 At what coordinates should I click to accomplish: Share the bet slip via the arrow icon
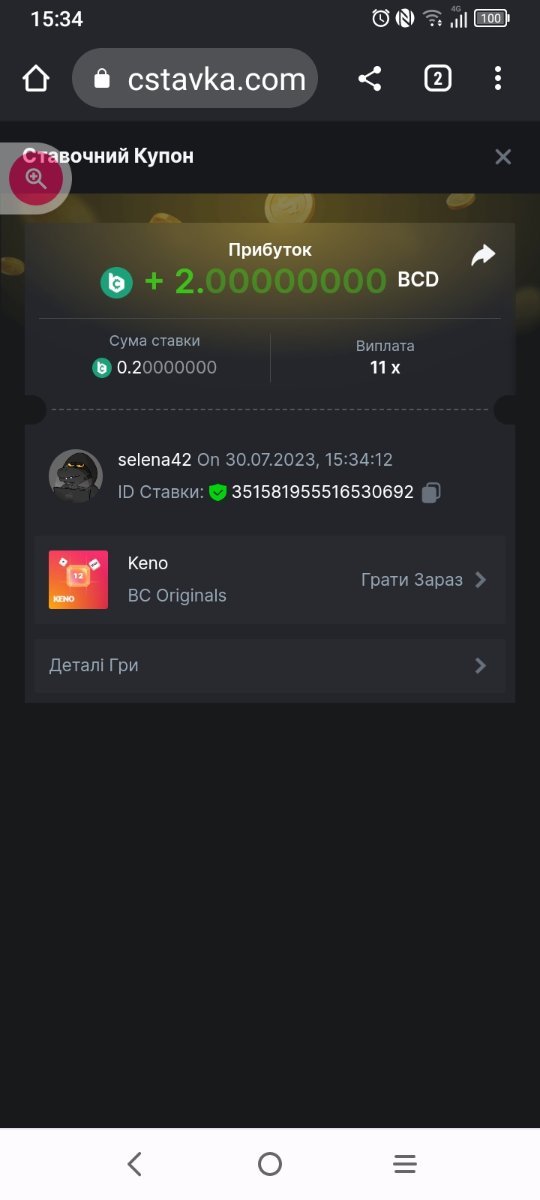pyautogui.click(x=483, y=256)
